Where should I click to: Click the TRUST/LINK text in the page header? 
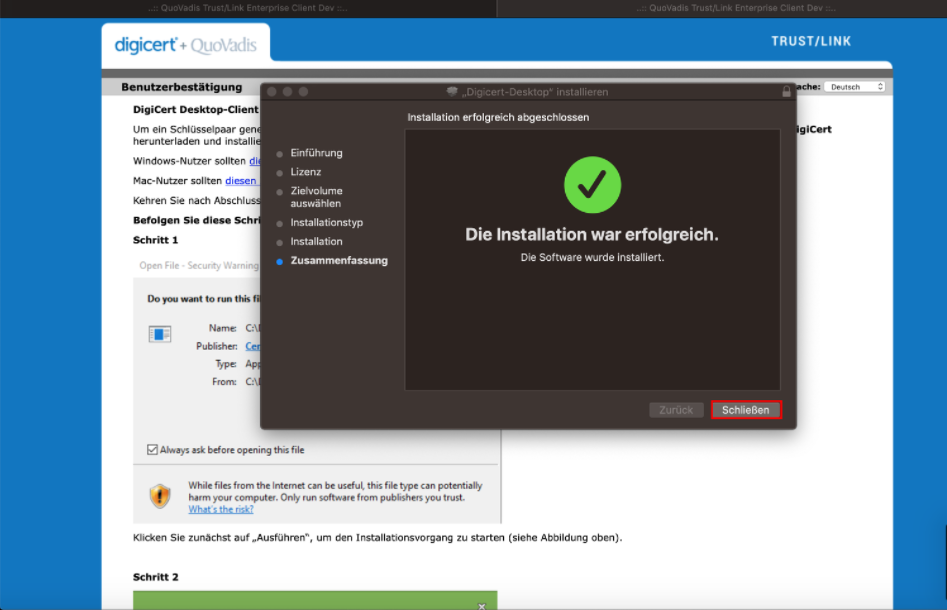click(811, 41)
